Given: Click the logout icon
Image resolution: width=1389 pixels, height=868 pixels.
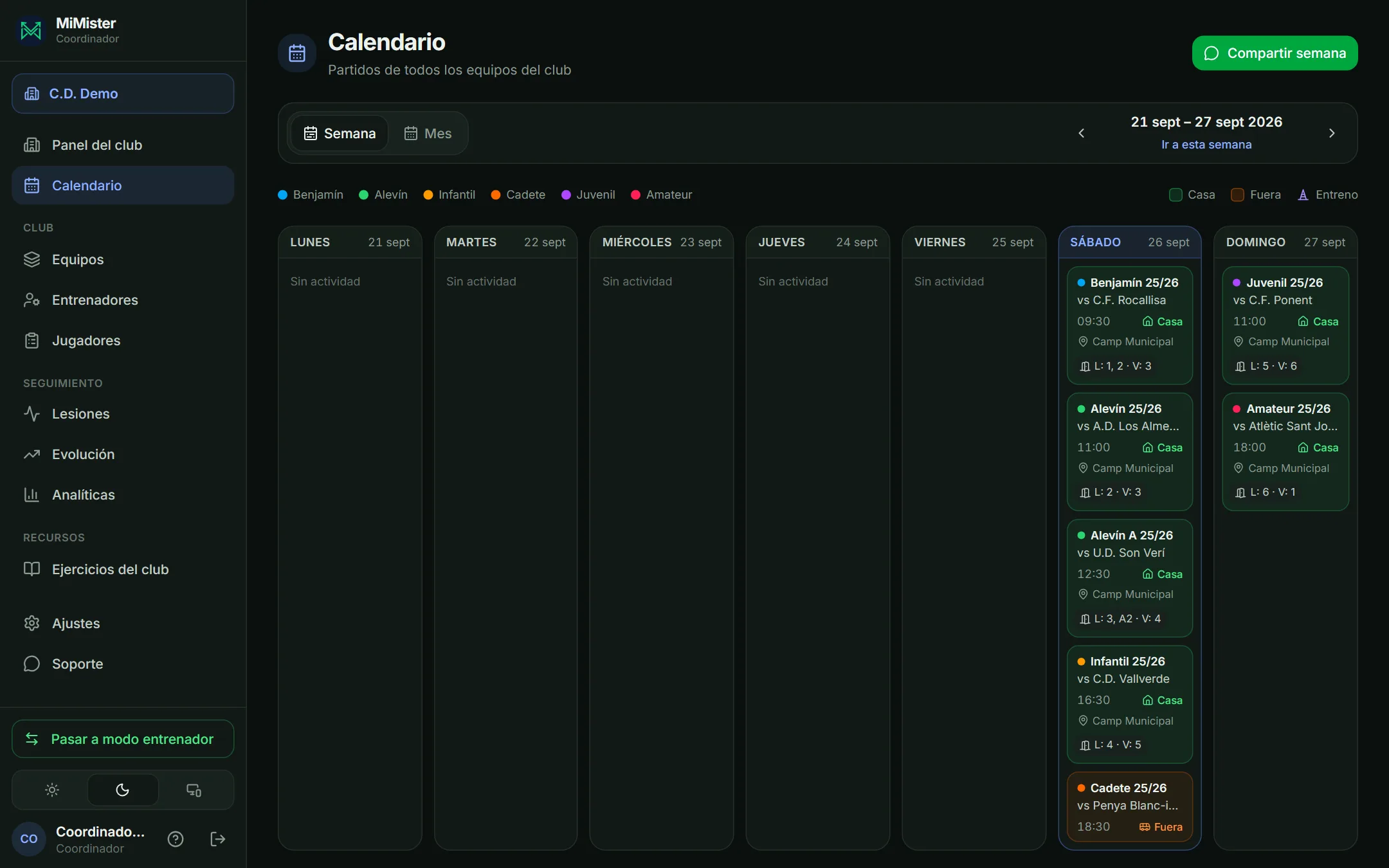Looking at the screenshot, I should click(x=218, y=839).
